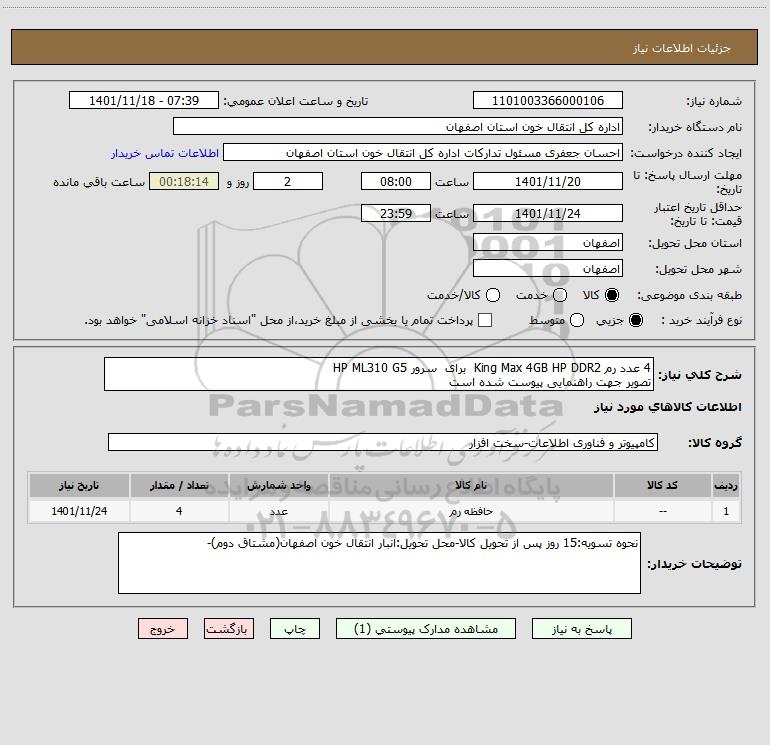This screenshot has height=745, width=770.
Task: Click the استان محل تحویل field
Action: (x=548, y=243)
